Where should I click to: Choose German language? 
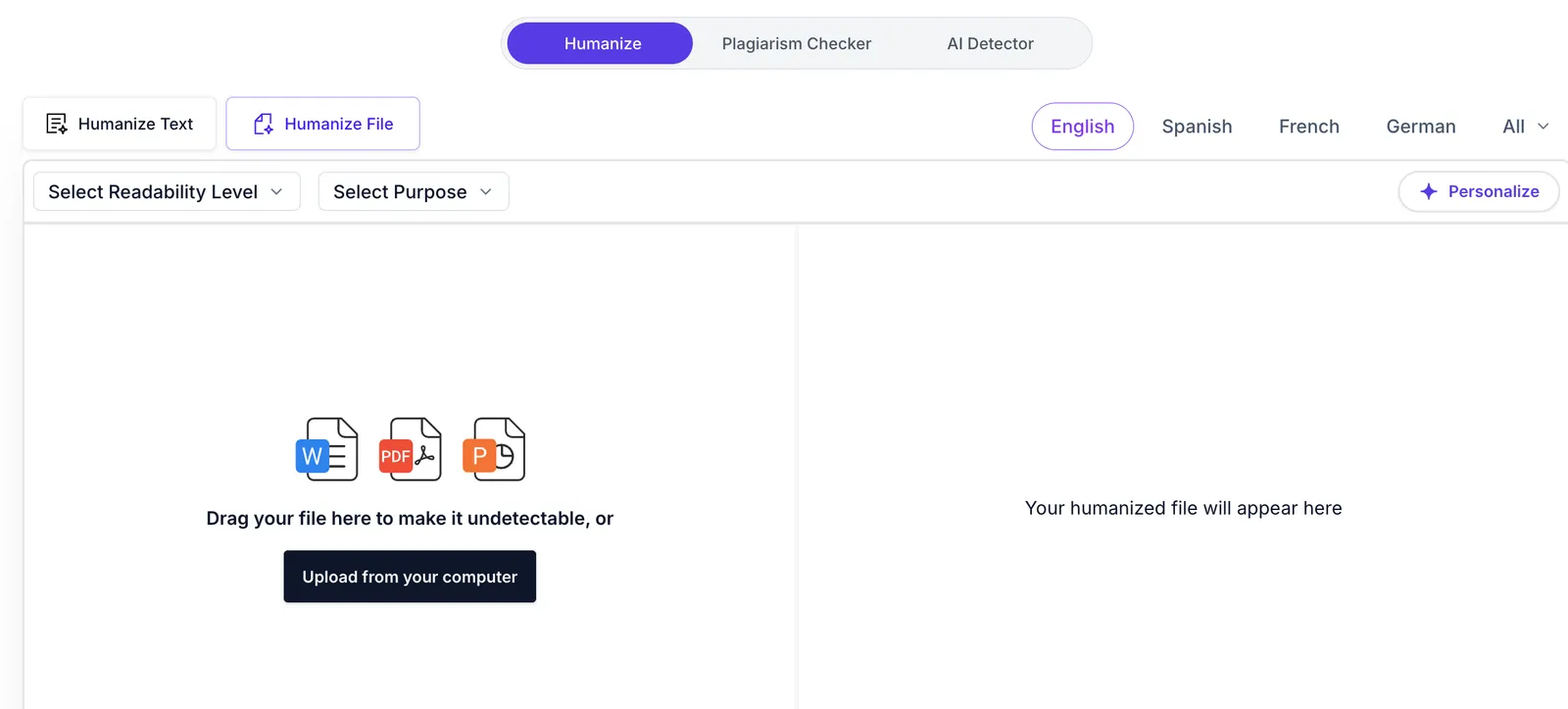tap(1420, 127)
